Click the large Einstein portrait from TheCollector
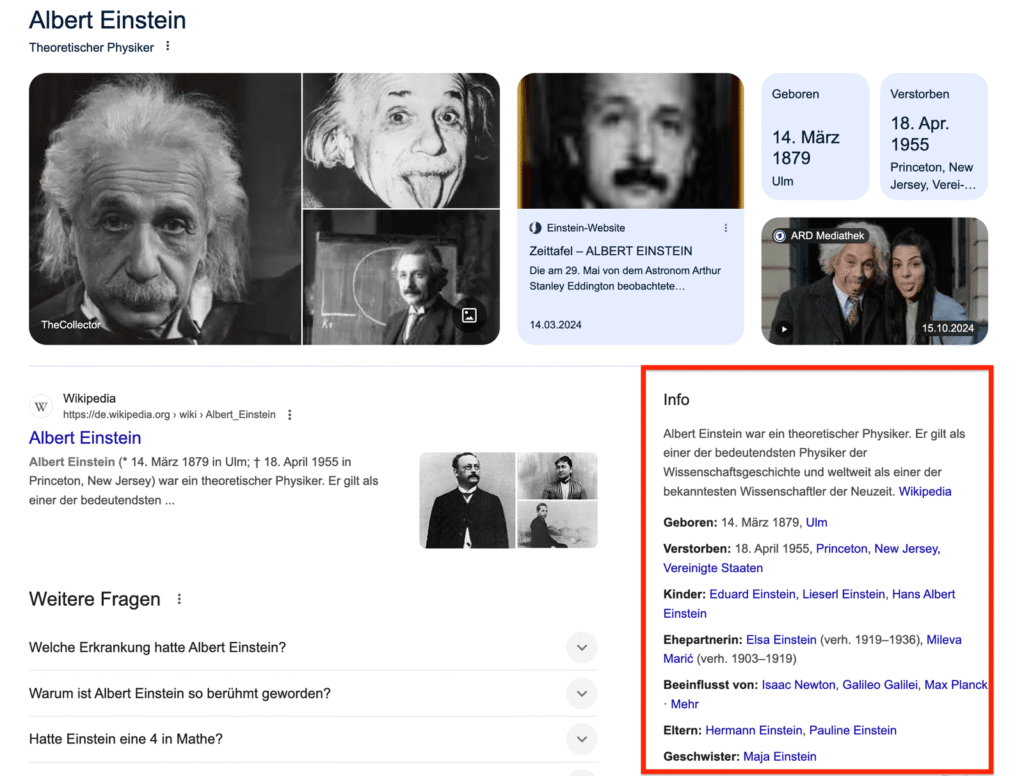Viewport: 1024px width, 776px height. 165,208
